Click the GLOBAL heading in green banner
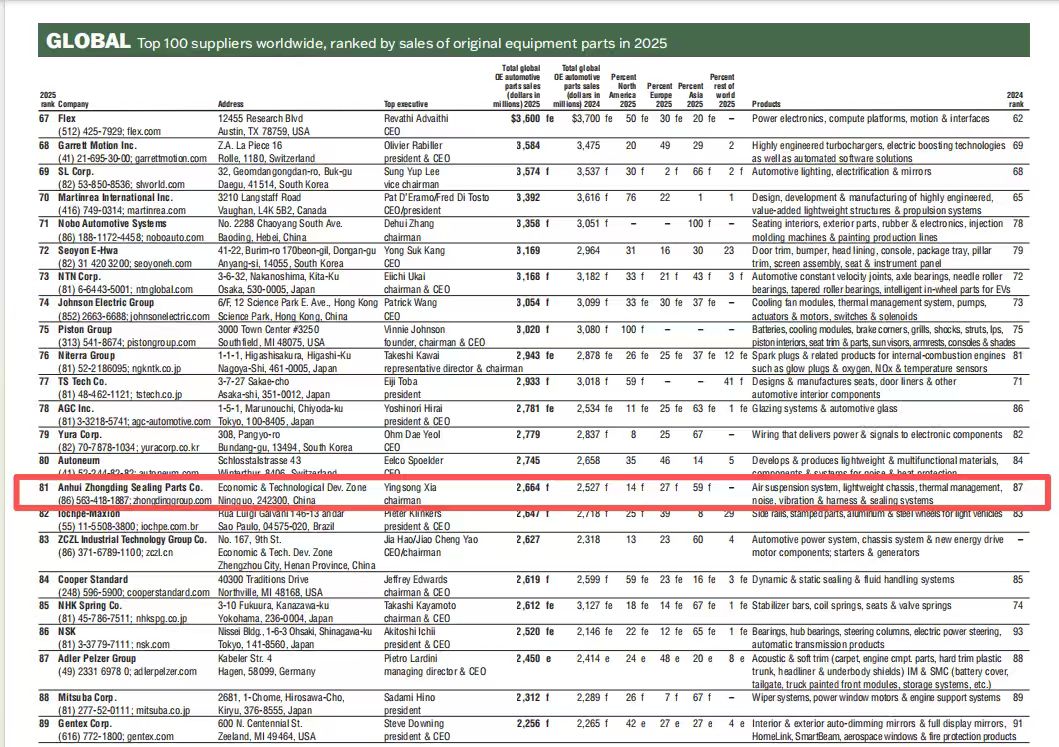Viewport: 1059px width, 747px height. point(88,41)
